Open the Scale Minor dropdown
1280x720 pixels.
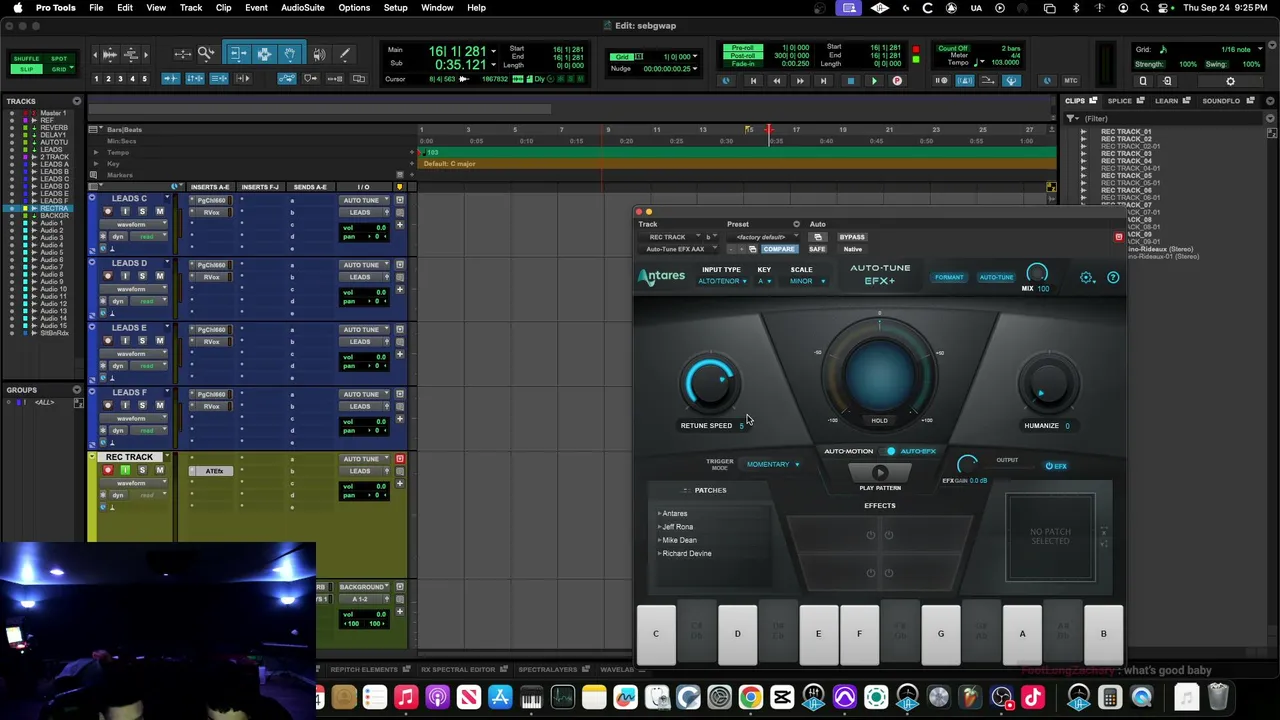pos(807,281)
